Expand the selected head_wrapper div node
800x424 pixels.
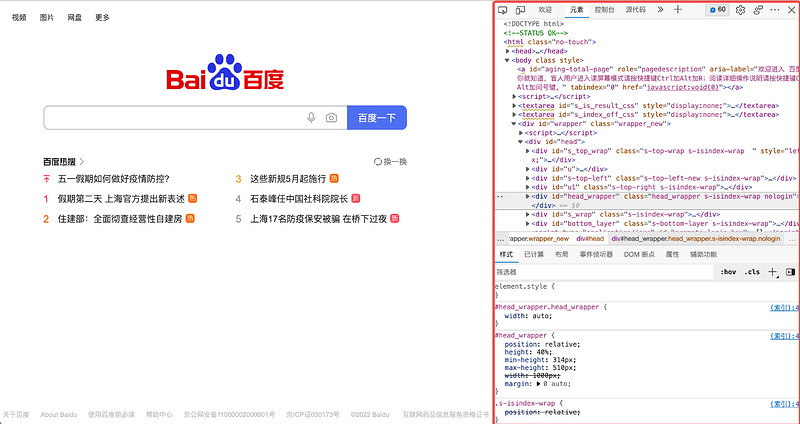click(x=528, y=196)
